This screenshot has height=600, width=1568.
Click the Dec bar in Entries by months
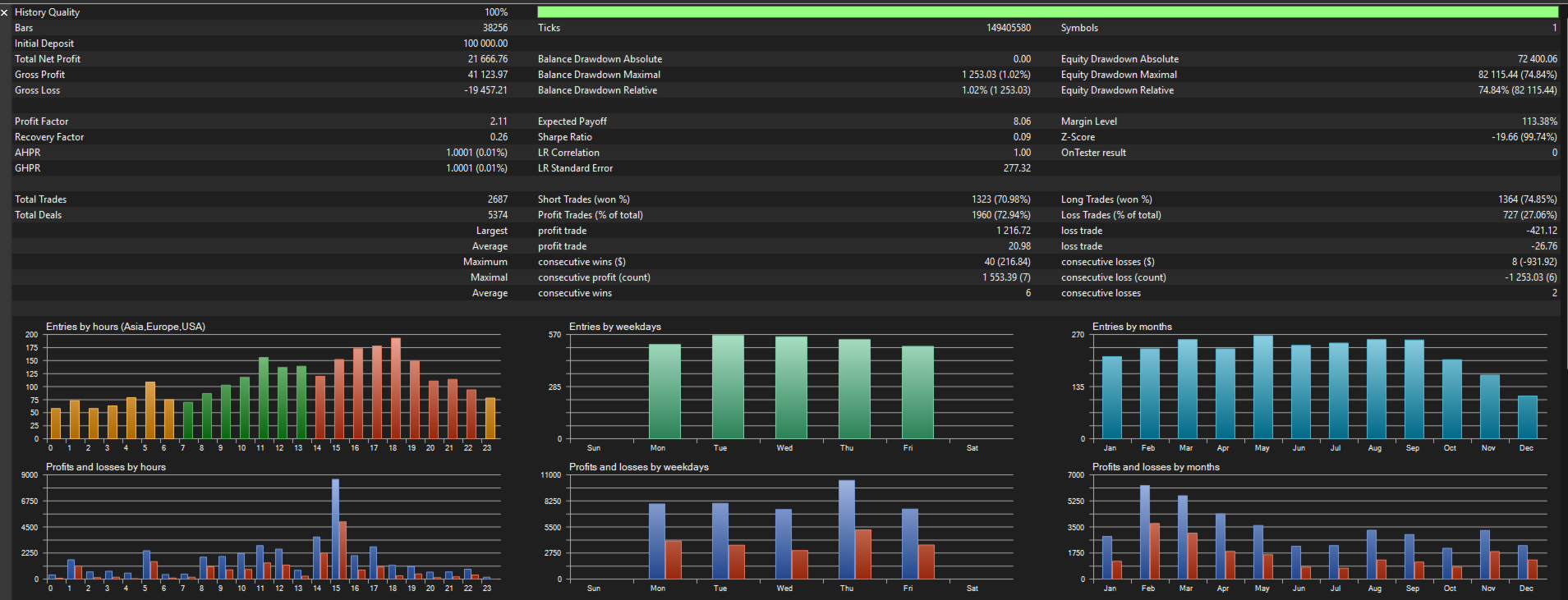tap(1528, 418)
